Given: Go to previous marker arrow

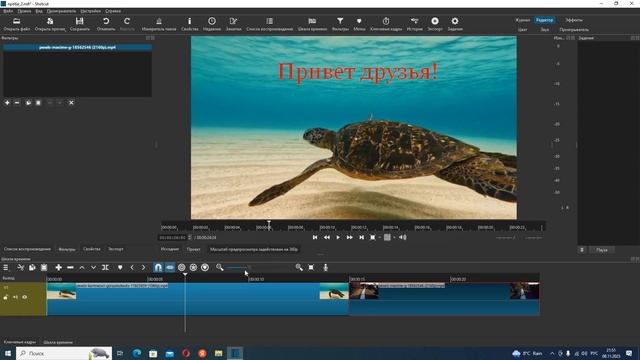Looking at the screenshot, I should 132,267.
